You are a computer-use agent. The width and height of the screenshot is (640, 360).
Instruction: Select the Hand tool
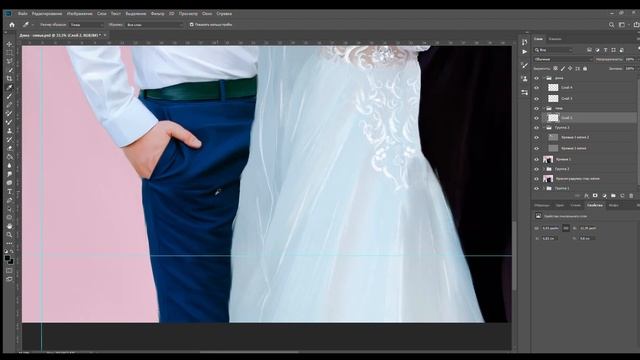[9, 226]
